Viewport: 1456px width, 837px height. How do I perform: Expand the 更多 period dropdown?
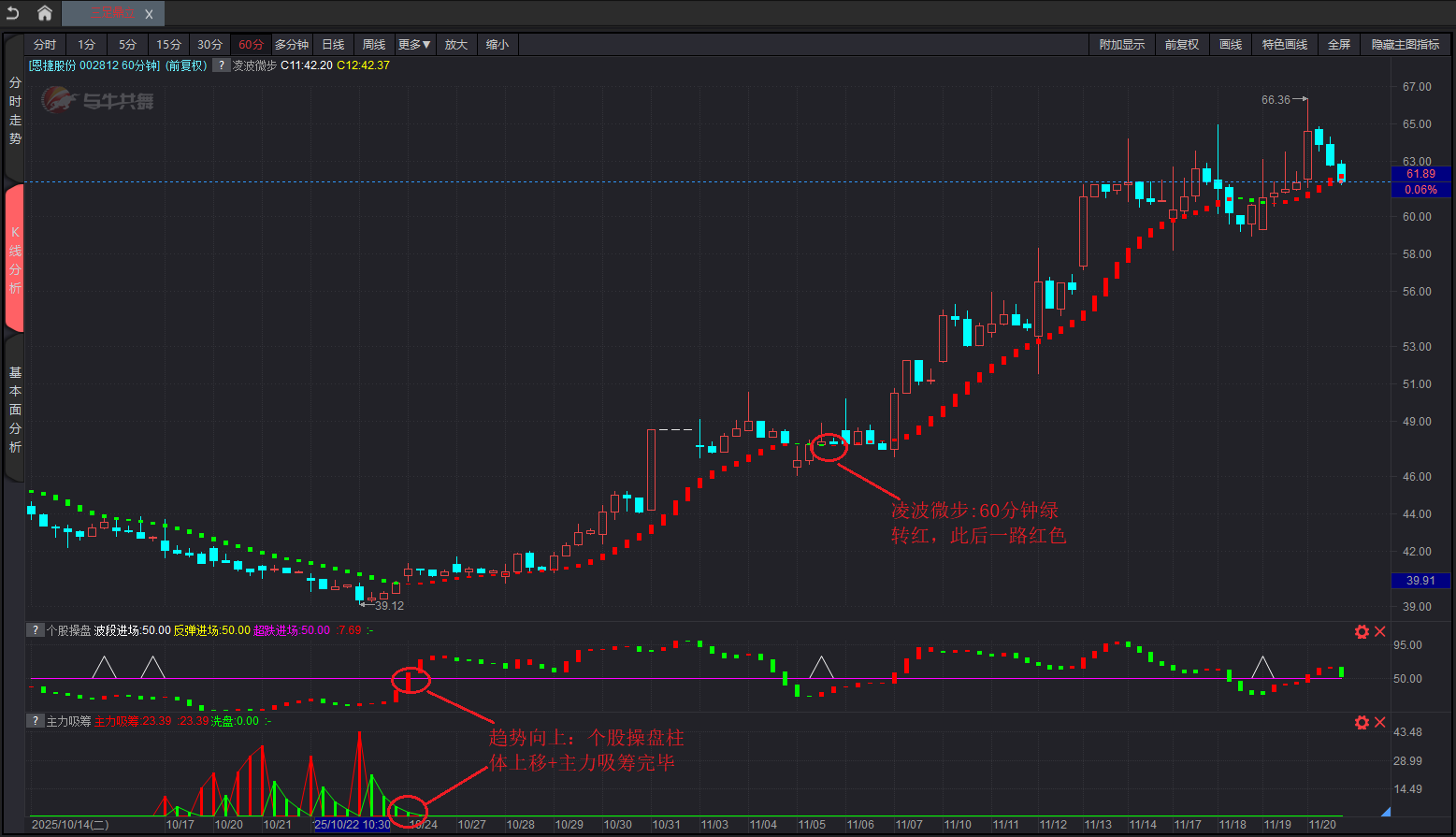414,45
